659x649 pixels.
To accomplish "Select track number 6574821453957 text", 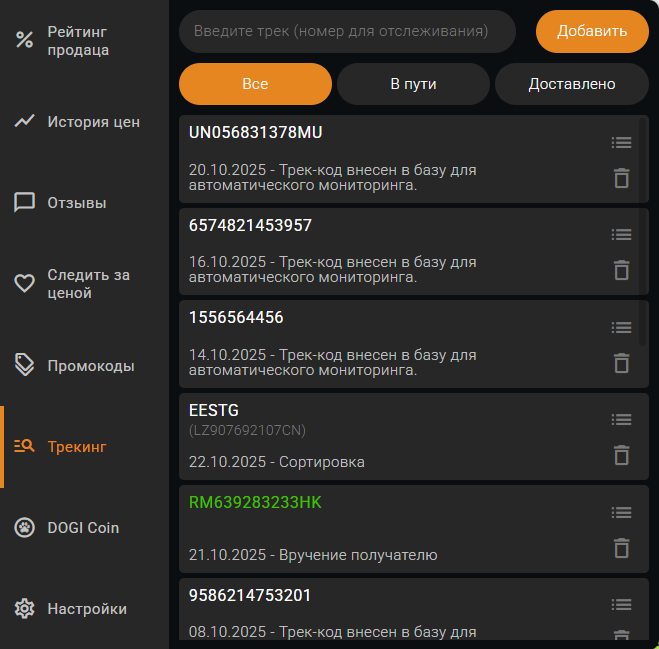I will point(250,225).
